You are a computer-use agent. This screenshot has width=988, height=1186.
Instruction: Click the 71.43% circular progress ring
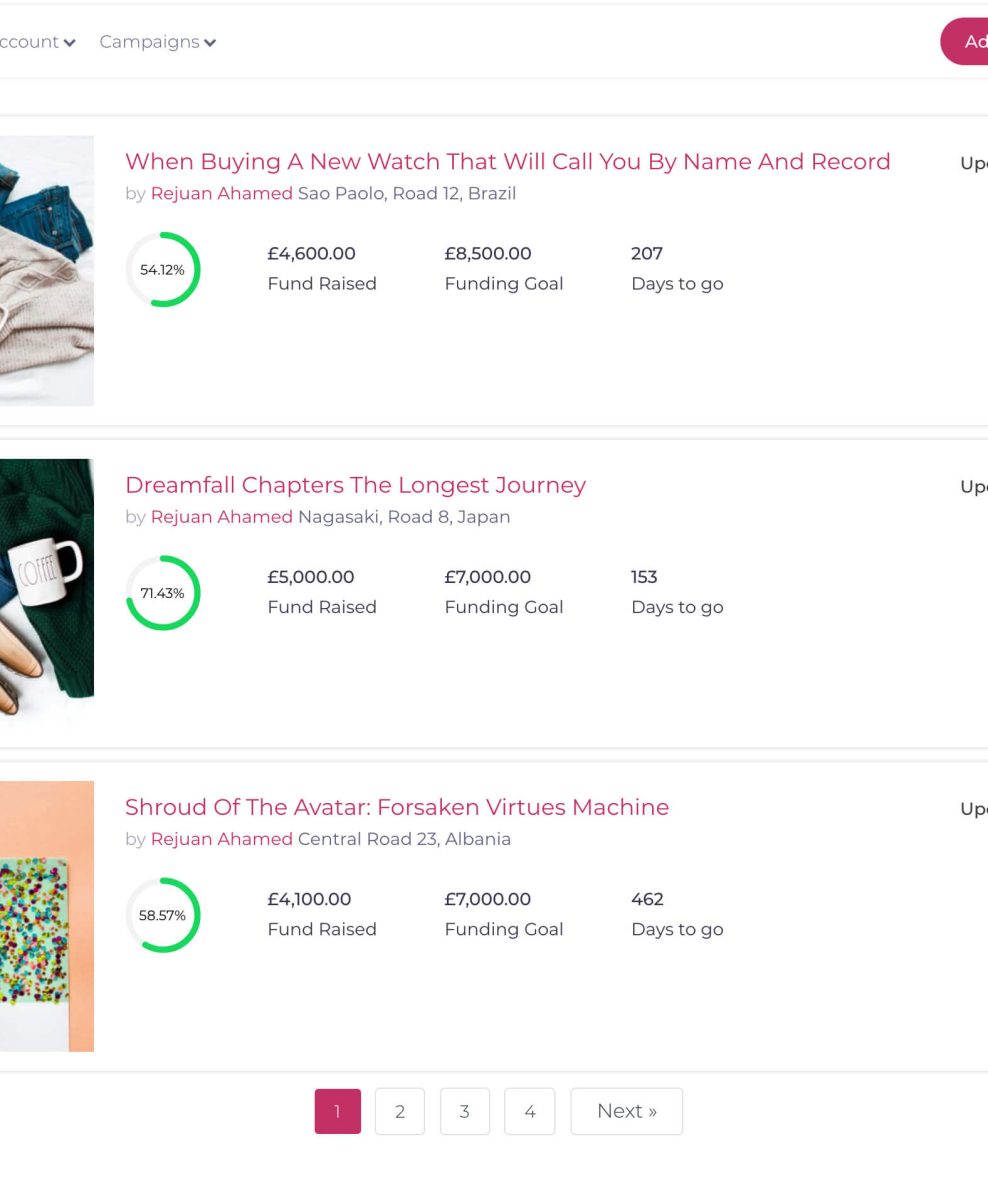tap(163, 593)
